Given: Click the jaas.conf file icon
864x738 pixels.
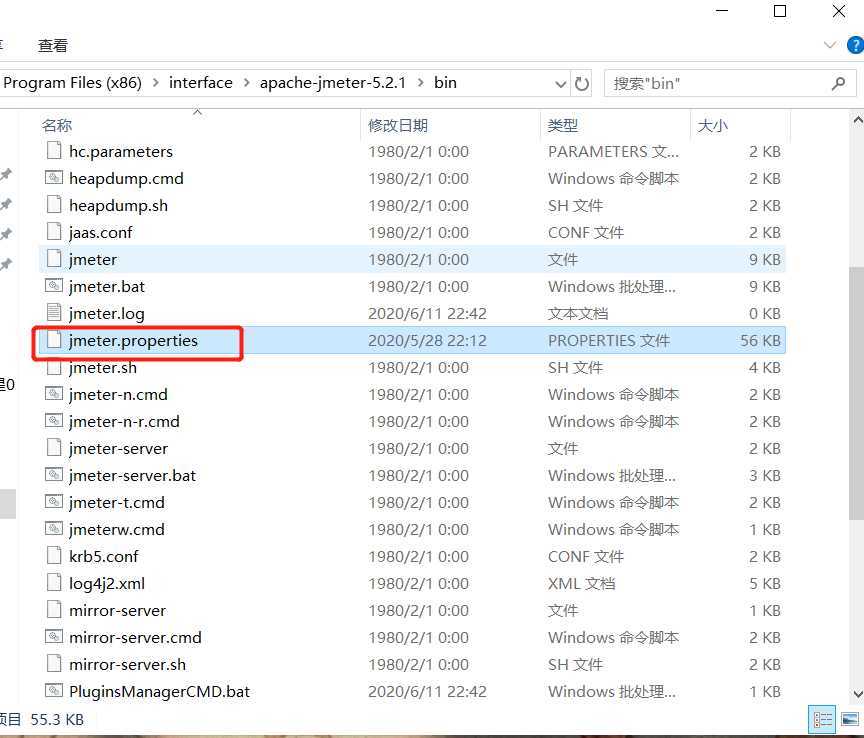Looking at the screenshot, I should coord(54,231).
